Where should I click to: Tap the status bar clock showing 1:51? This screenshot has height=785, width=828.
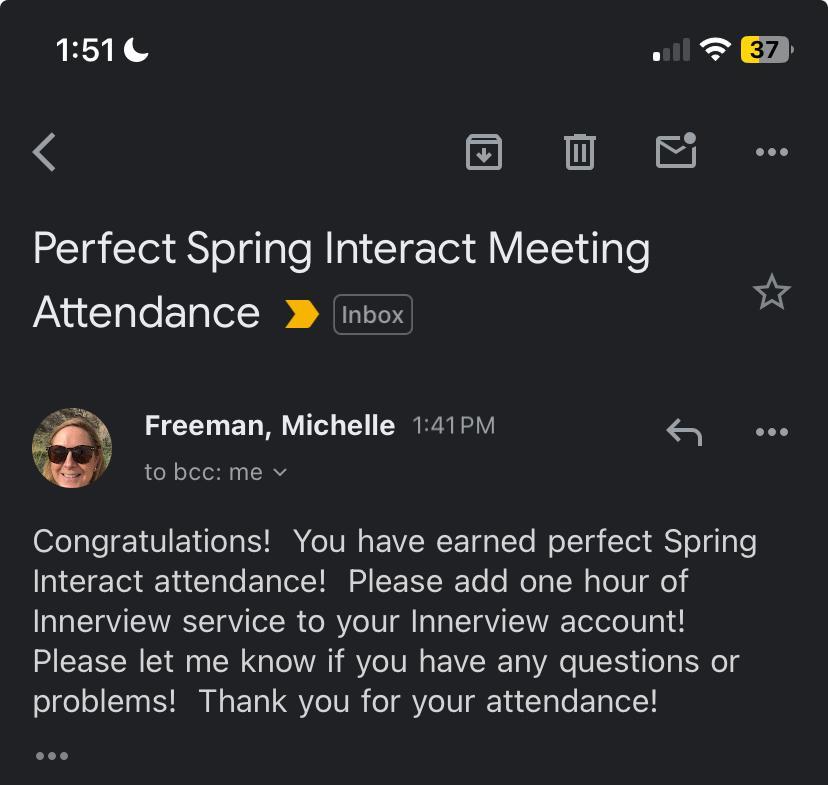coord(86,50)
